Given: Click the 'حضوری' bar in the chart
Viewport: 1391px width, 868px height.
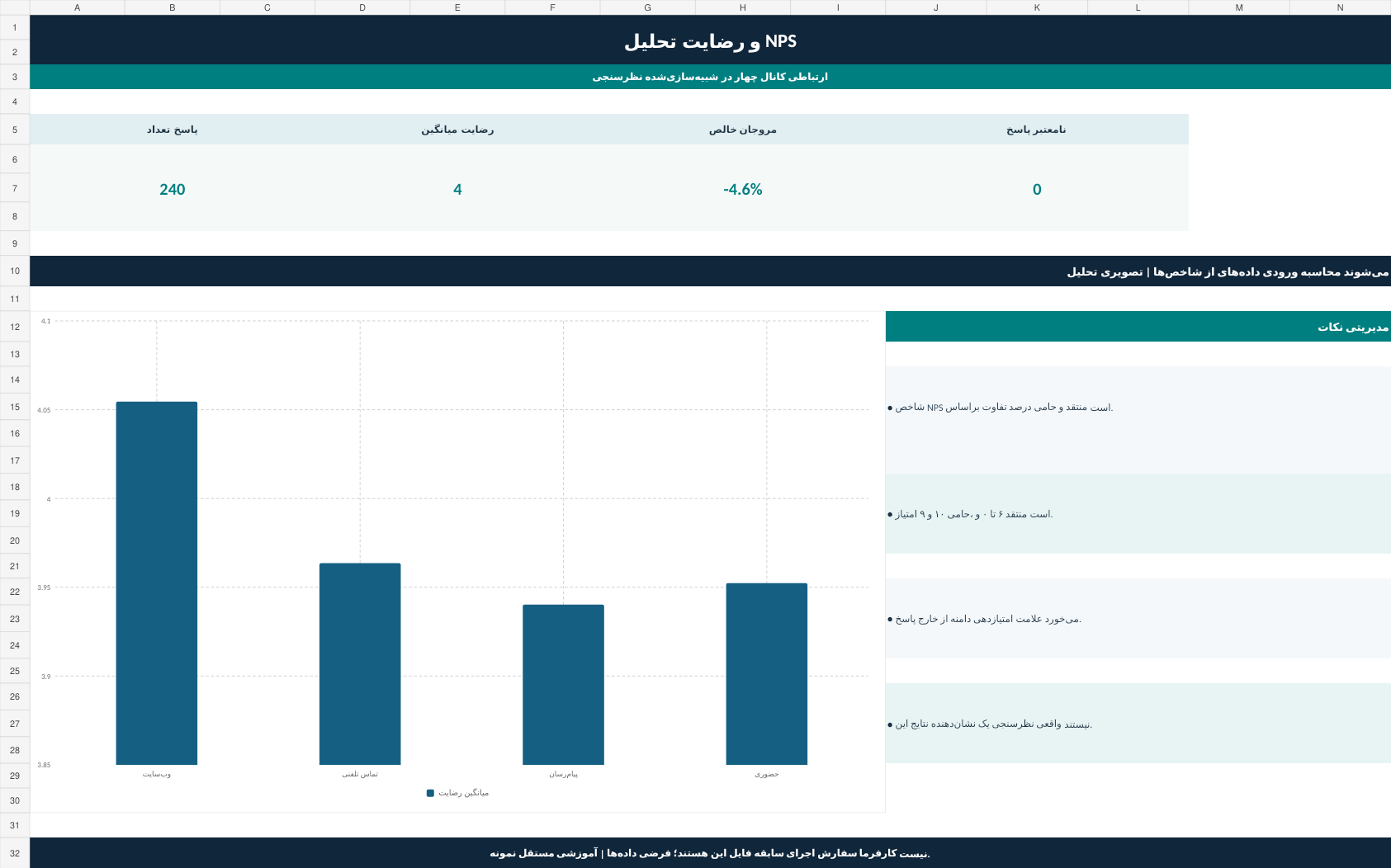Looking at the screenshot, I should pyautogui.click(x=767, y=674).
